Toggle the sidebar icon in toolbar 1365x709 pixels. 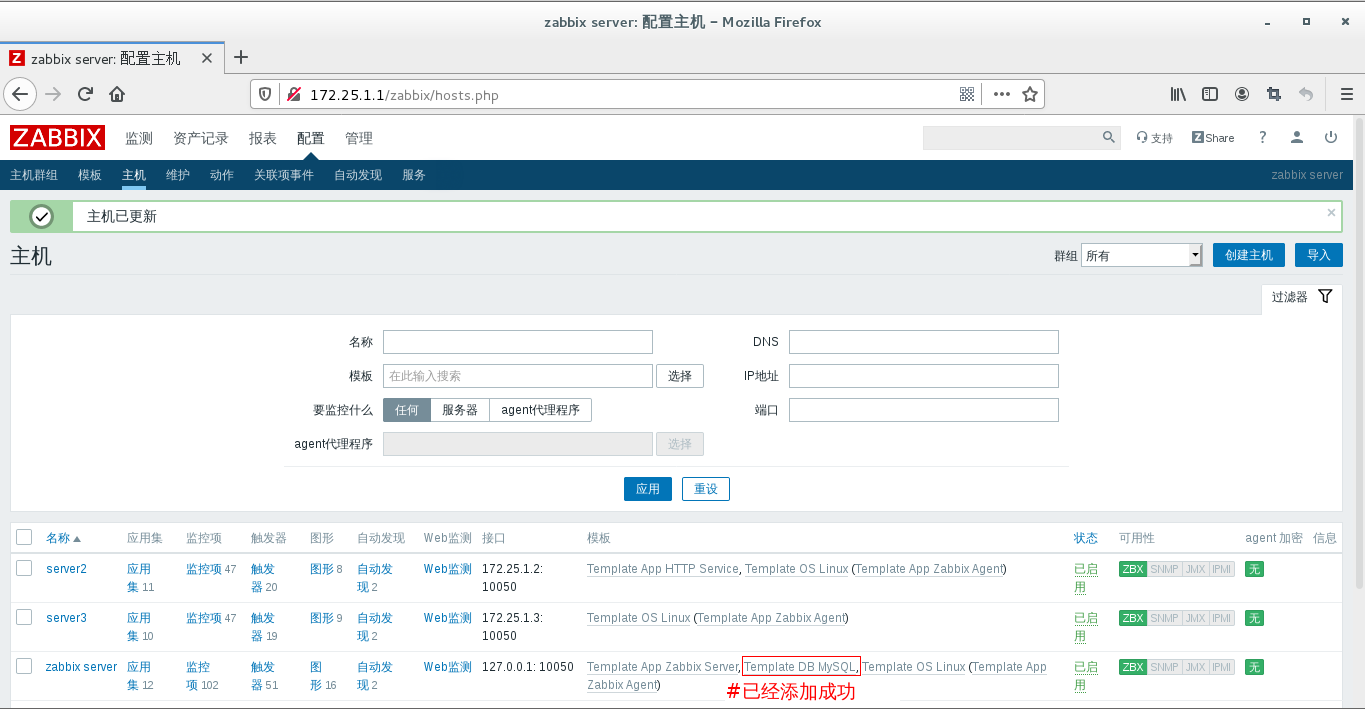click(1210, 94)
